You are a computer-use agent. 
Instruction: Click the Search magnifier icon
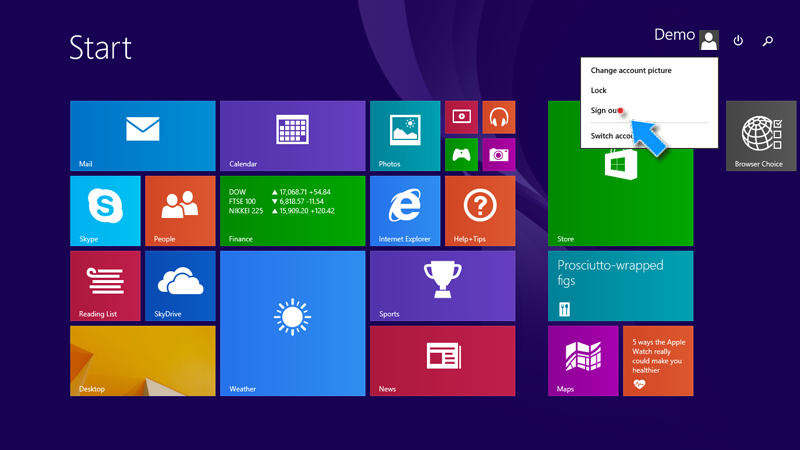coord(768,41)
